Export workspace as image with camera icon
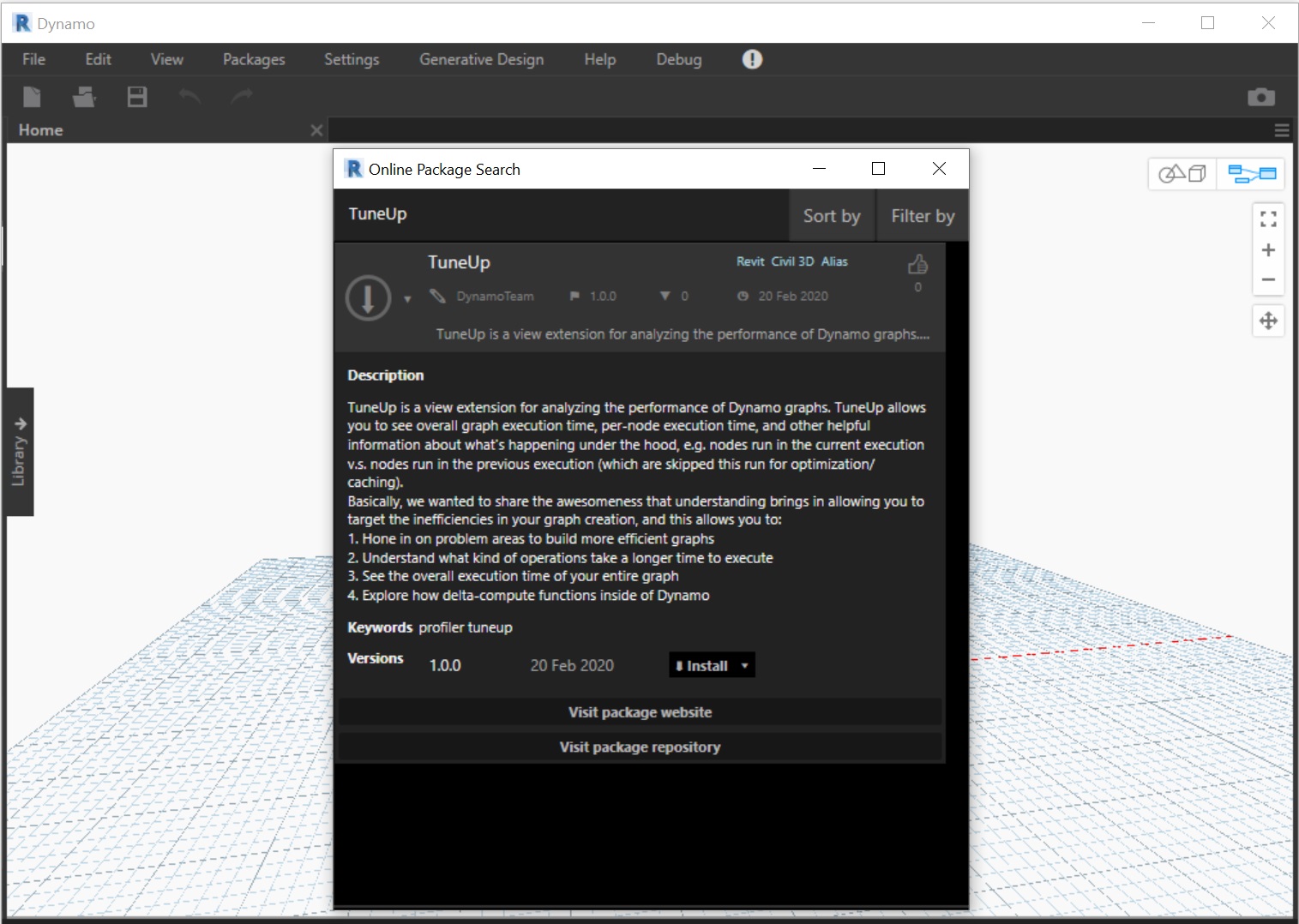The image size is (1299, 924). tap(1261, 97)
